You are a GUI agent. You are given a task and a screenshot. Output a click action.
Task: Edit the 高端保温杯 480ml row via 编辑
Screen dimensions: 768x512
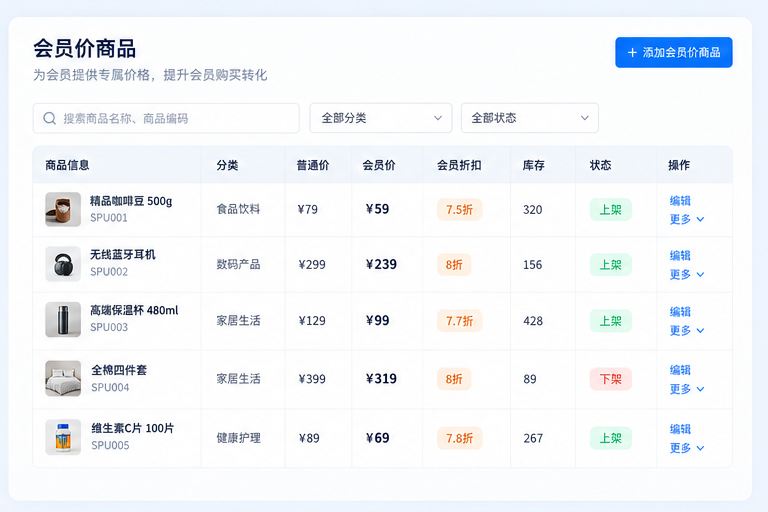(x=680, y=312)
